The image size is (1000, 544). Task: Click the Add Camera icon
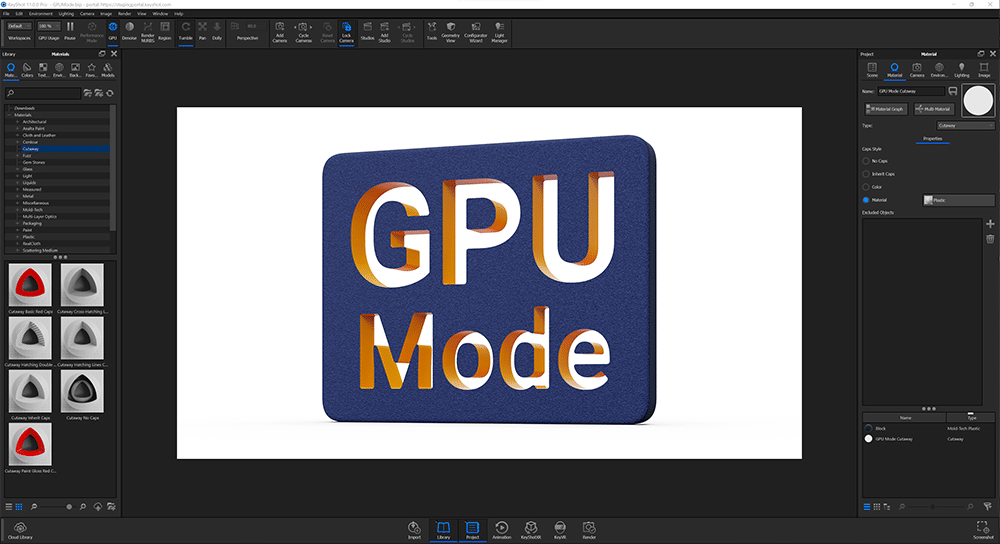coord(280,29)
